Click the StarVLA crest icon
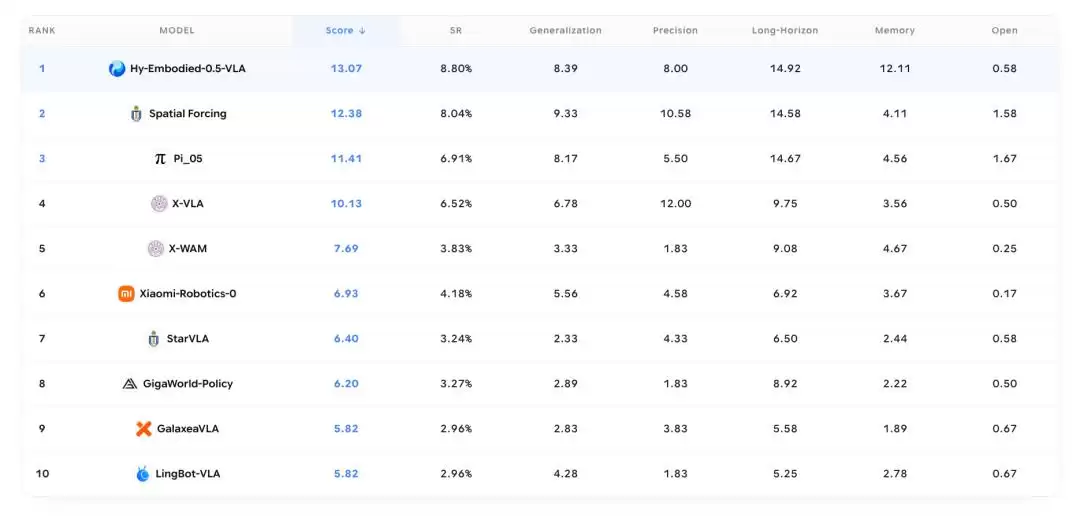The image size is (1080, 516). point(154,339)
